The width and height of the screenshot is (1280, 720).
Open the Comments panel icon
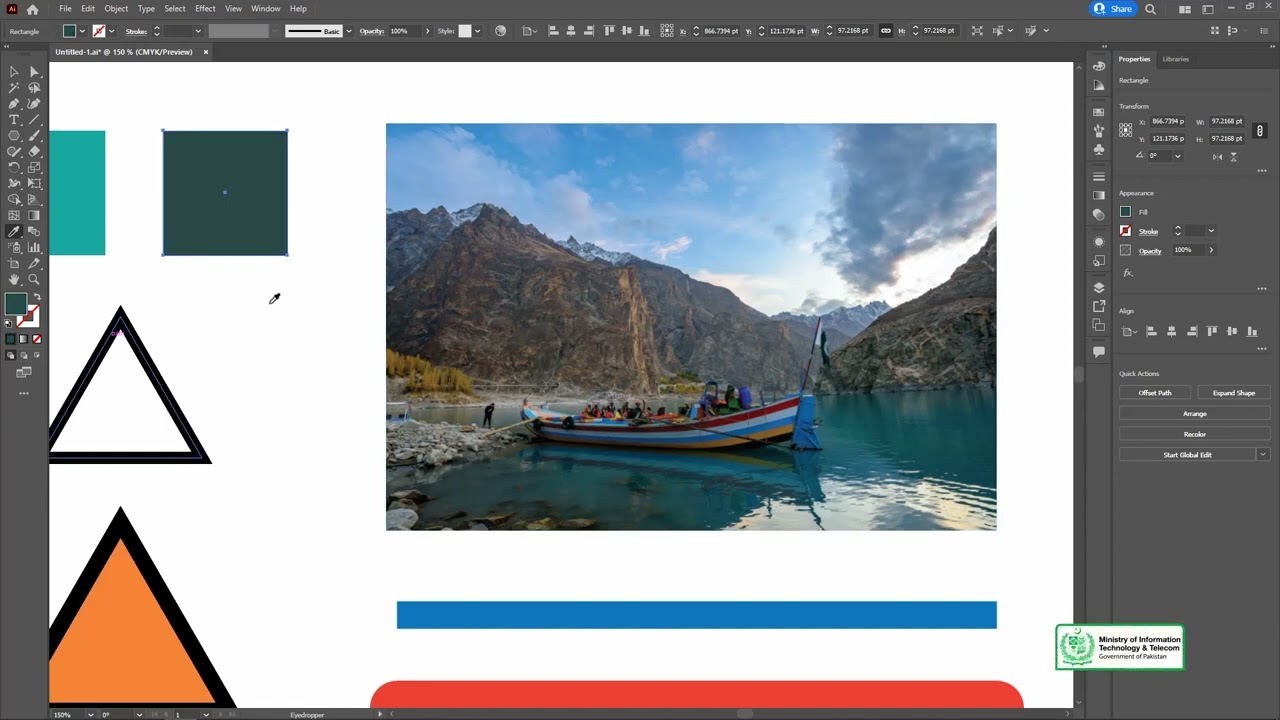tap(1099, 352)
